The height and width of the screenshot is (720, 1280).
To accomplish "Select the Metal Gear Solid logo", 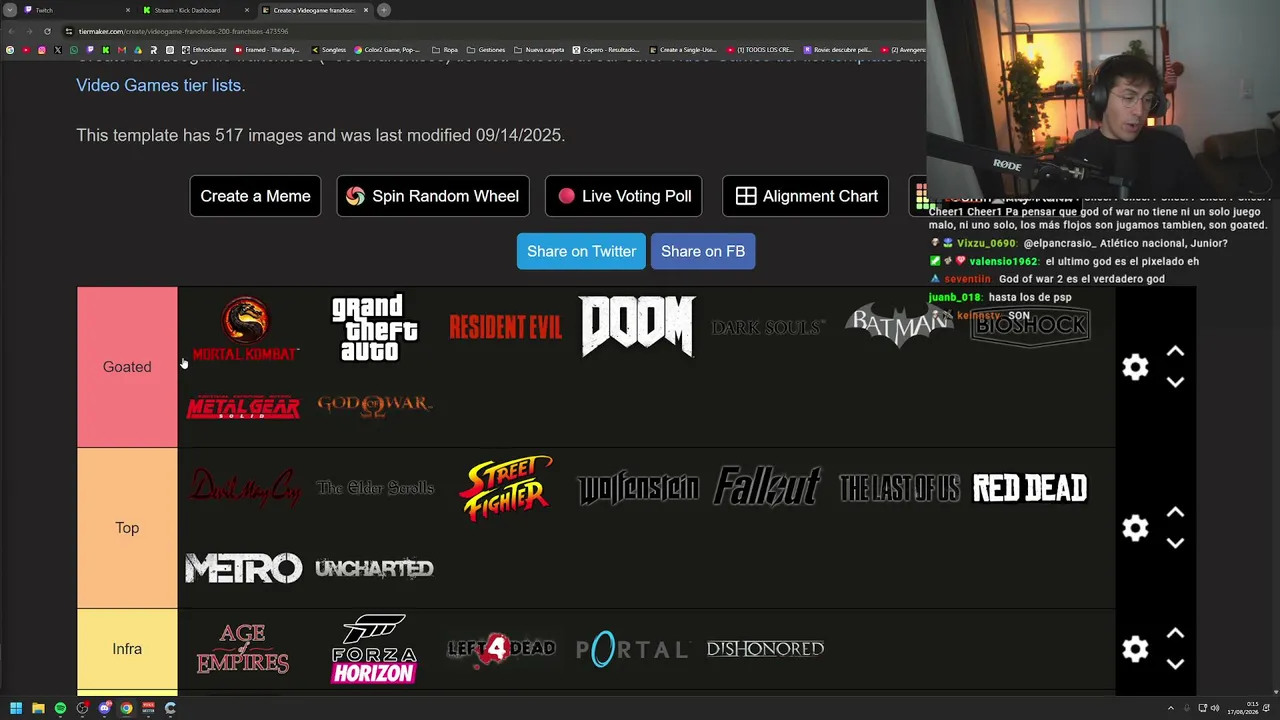I will pyautogui.click(x=244, y=407).
